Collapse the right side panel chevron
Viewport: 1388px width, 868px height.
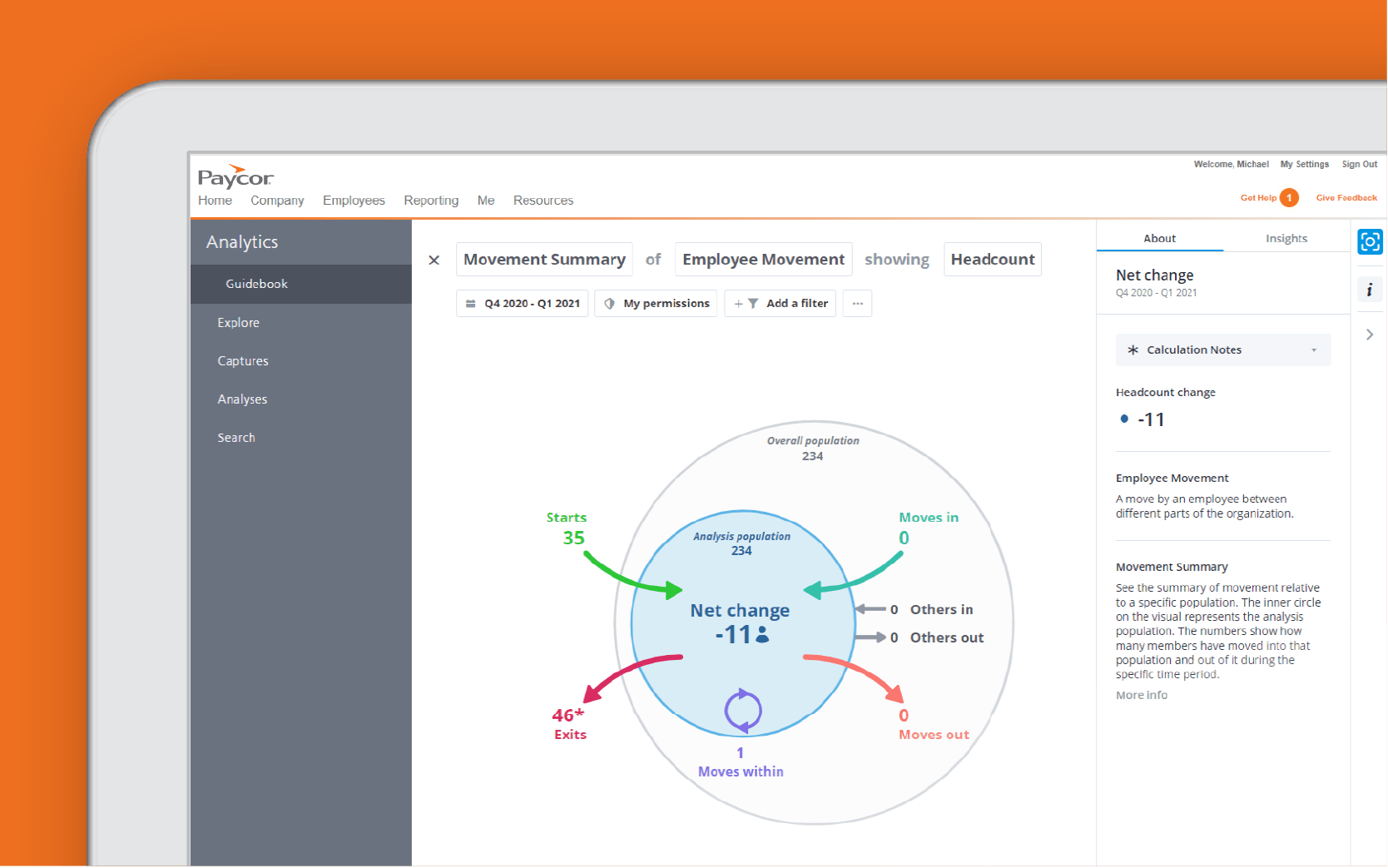pyautogui.click(x=1370, y=335)
